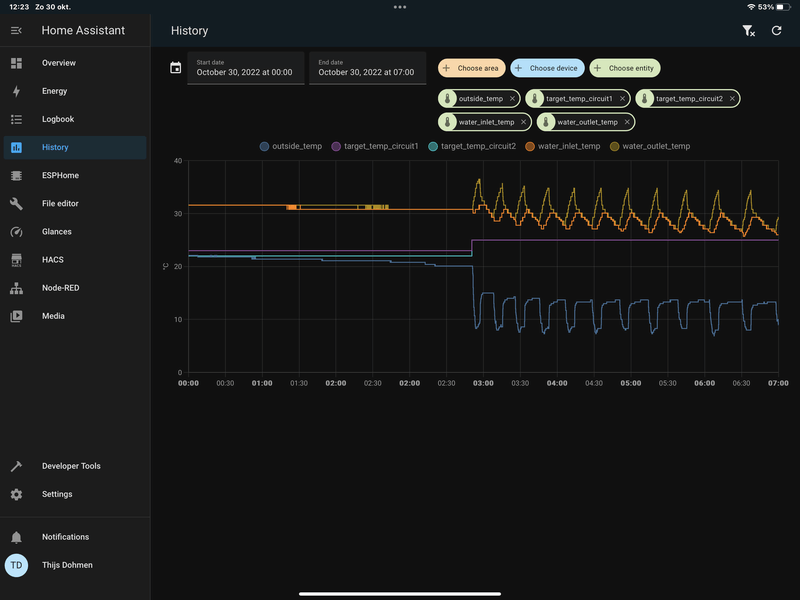This screenshot has height=600, width=800.
Task: Open the File editor page
Action: (75, 204)
